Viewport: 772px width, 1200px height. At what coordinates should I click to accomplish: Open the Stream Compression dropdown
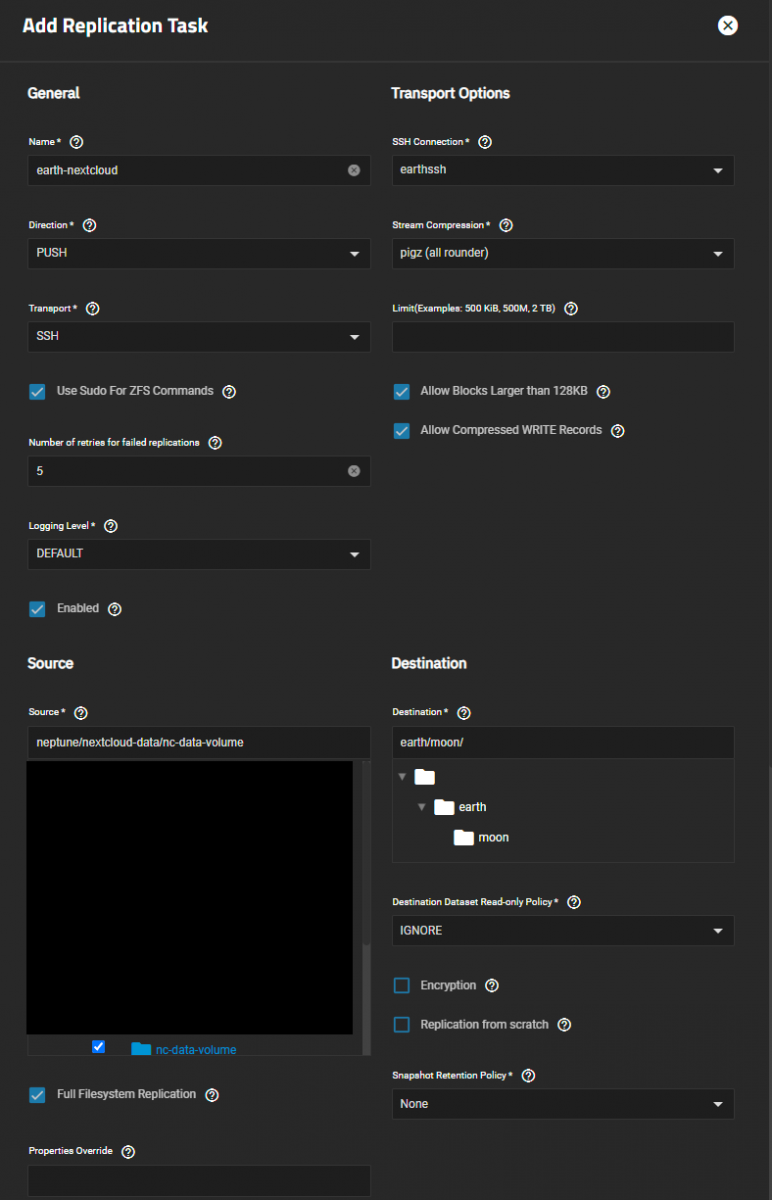coord(563,254)
